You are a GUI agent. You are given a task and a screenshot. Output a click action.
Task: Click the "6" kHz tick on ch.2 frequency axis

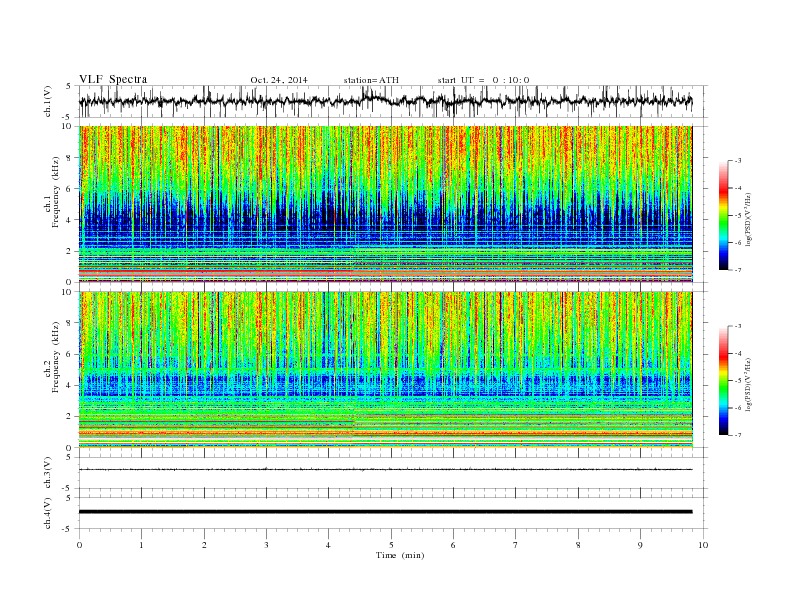pos(70,354)
